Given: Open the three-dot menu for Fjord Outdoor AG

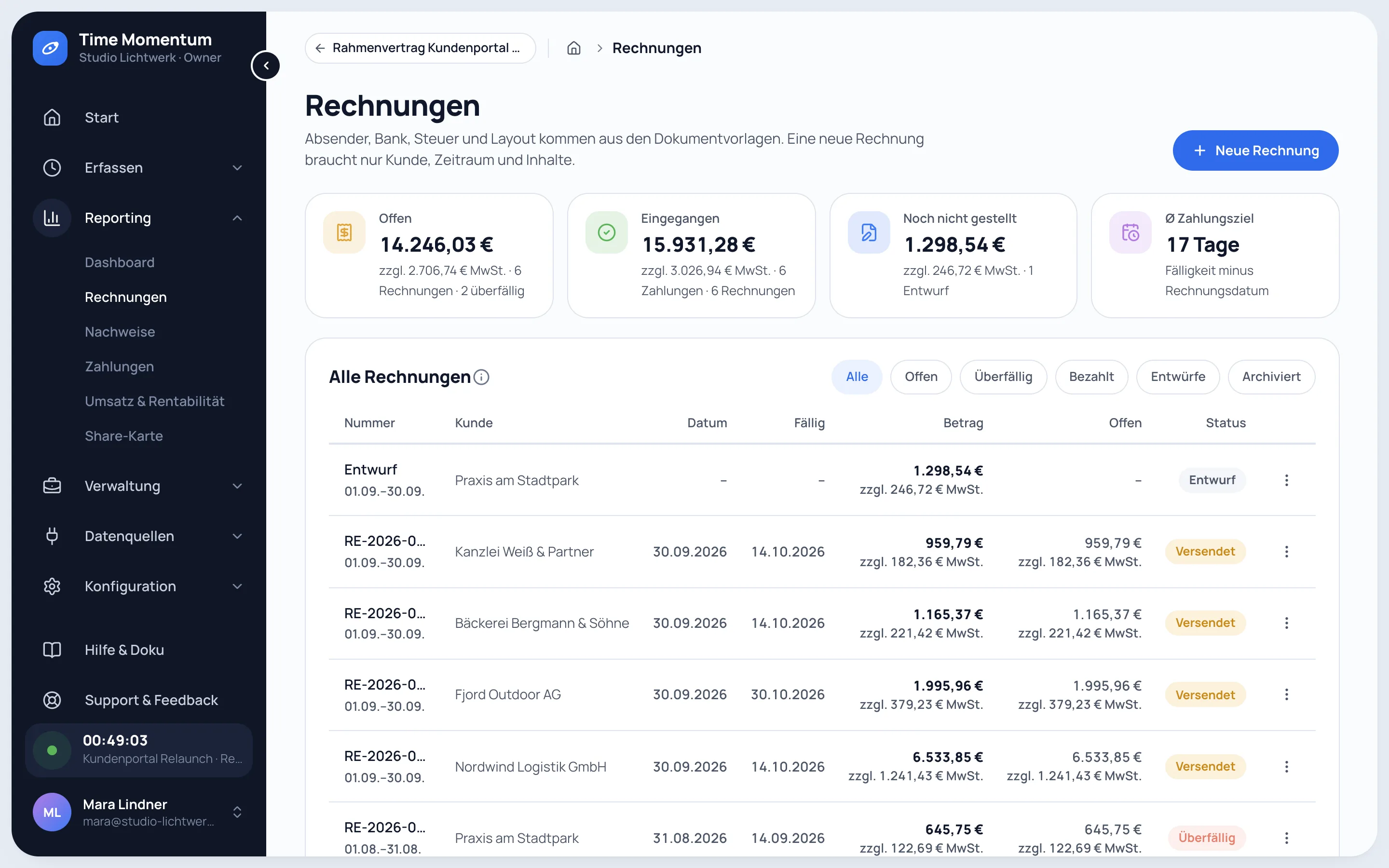Looking at the screenshot, I should tap(1286, 694).
